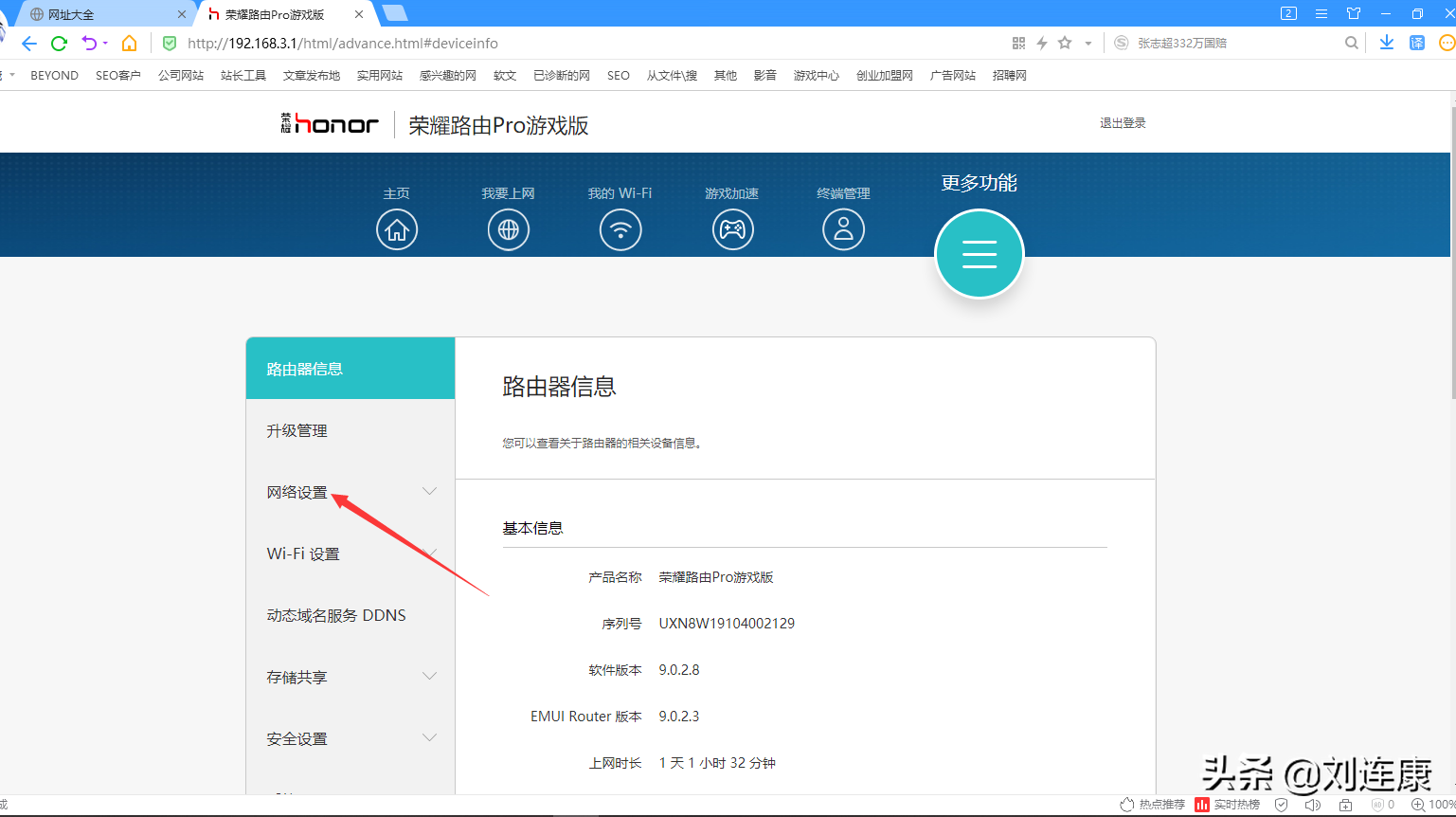Open 我的 Wi-Fi settings icon

pyautogui.click(x=620, y=228)
